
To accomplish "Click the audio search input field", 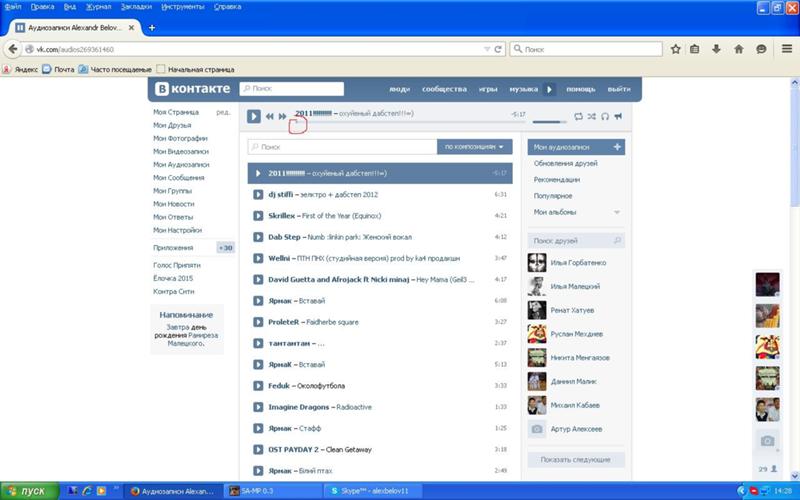I will tap(340, 146).
